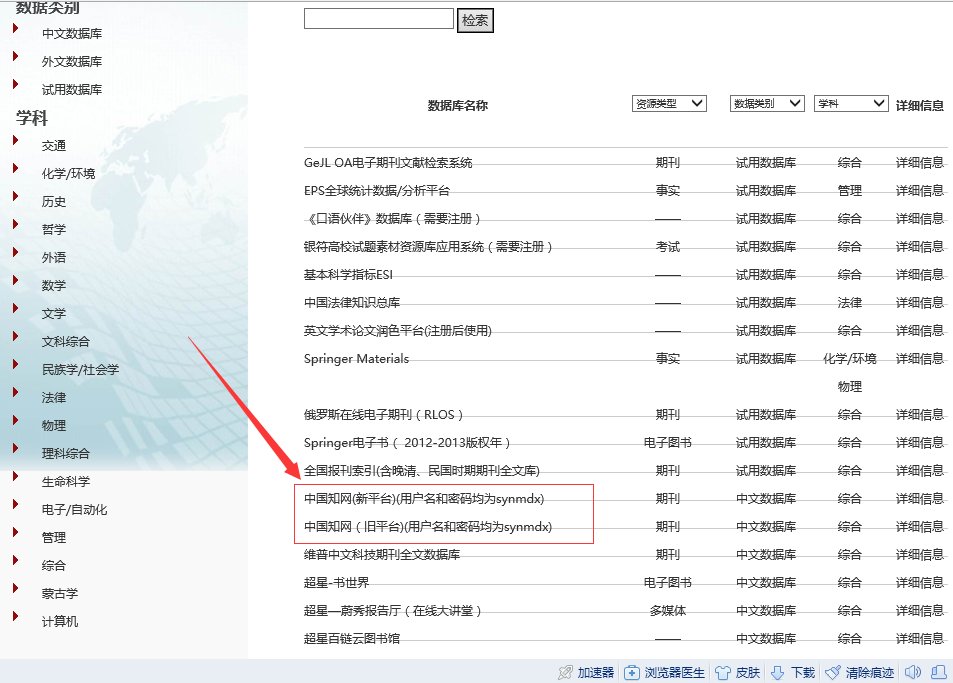Click the red arrow beside 化学/环境

16,168
